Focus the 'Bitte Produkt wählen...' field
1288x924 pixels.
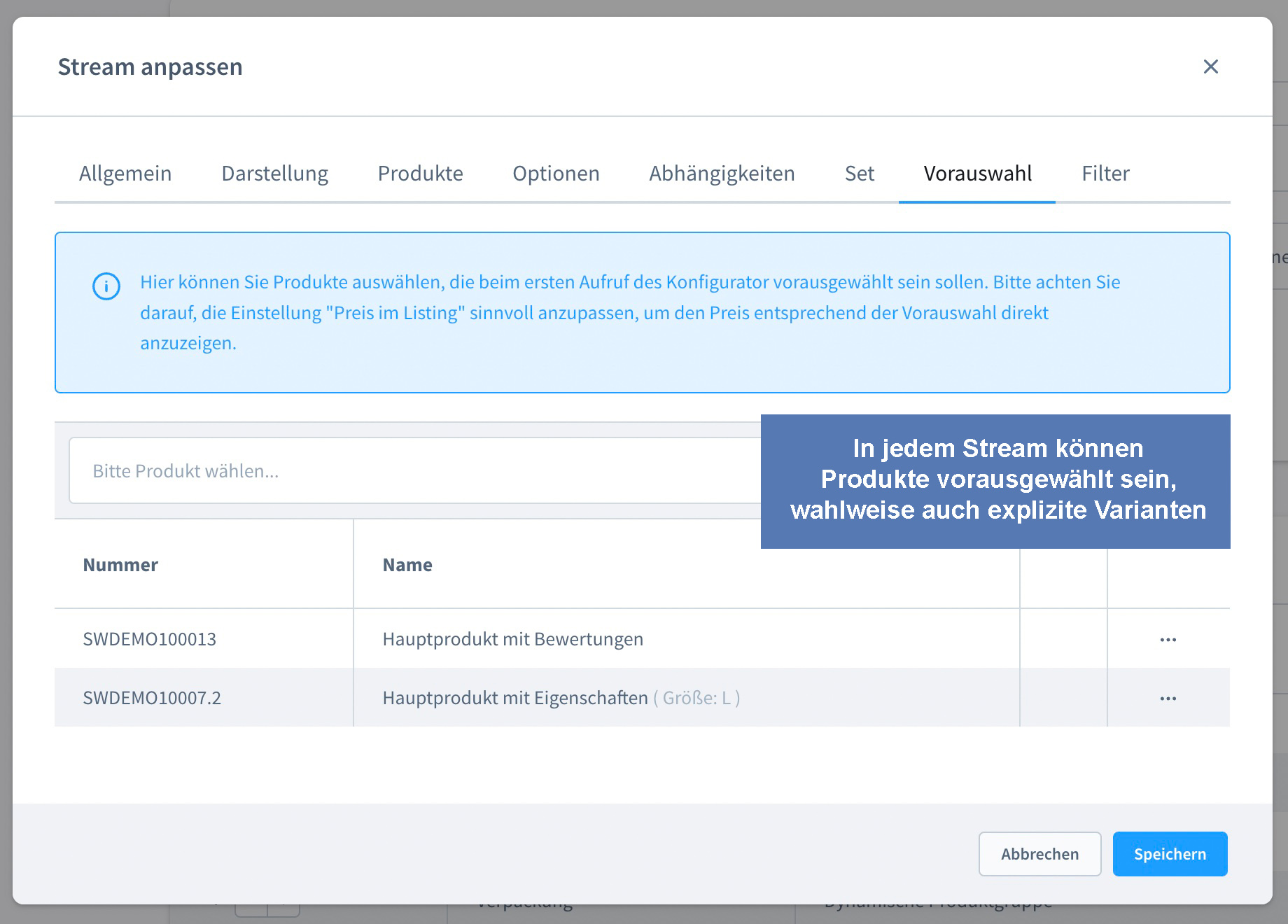pos(414,470)
